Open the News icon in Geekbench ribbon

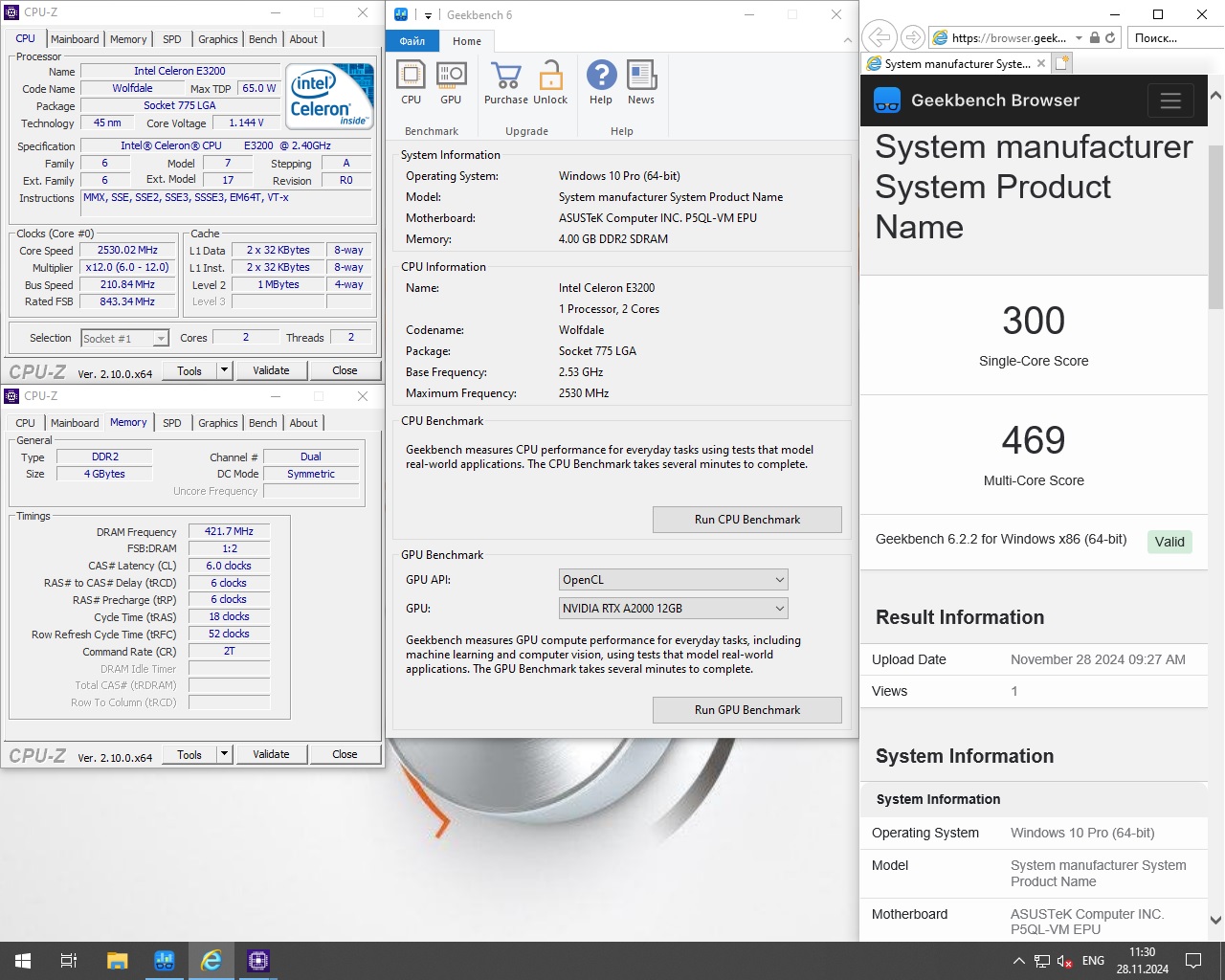click(641, 82)
